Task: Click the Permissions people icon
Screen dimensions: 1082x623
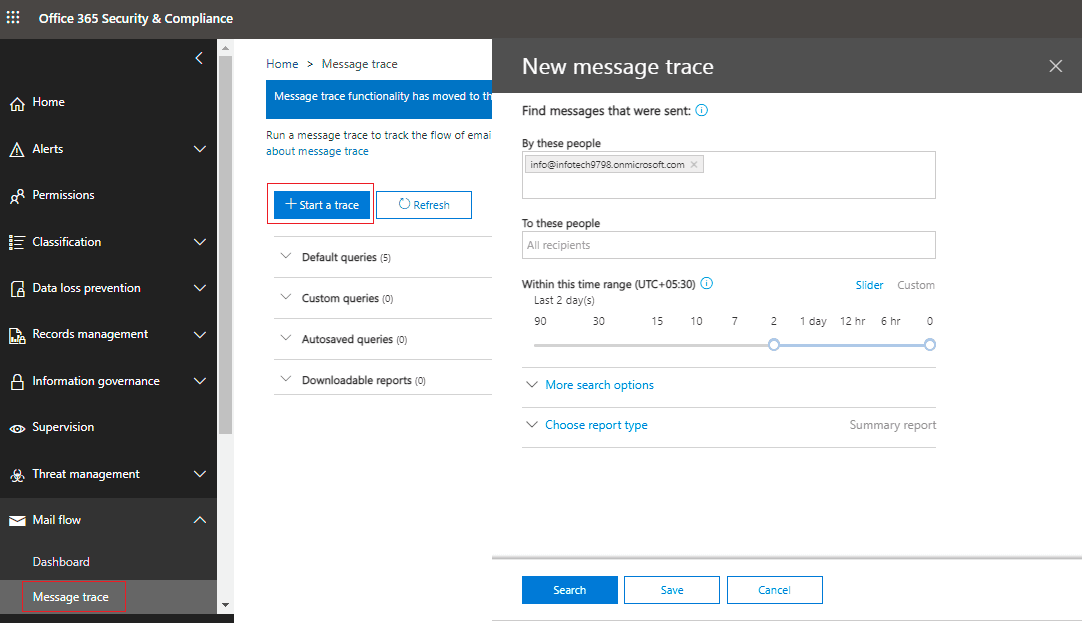Action: 16,196
